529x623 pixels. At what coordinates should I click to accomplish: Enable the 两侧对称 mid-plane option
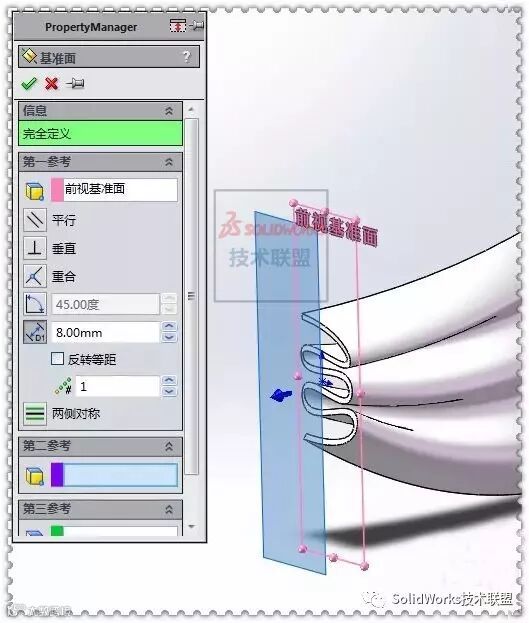(35, 414)
